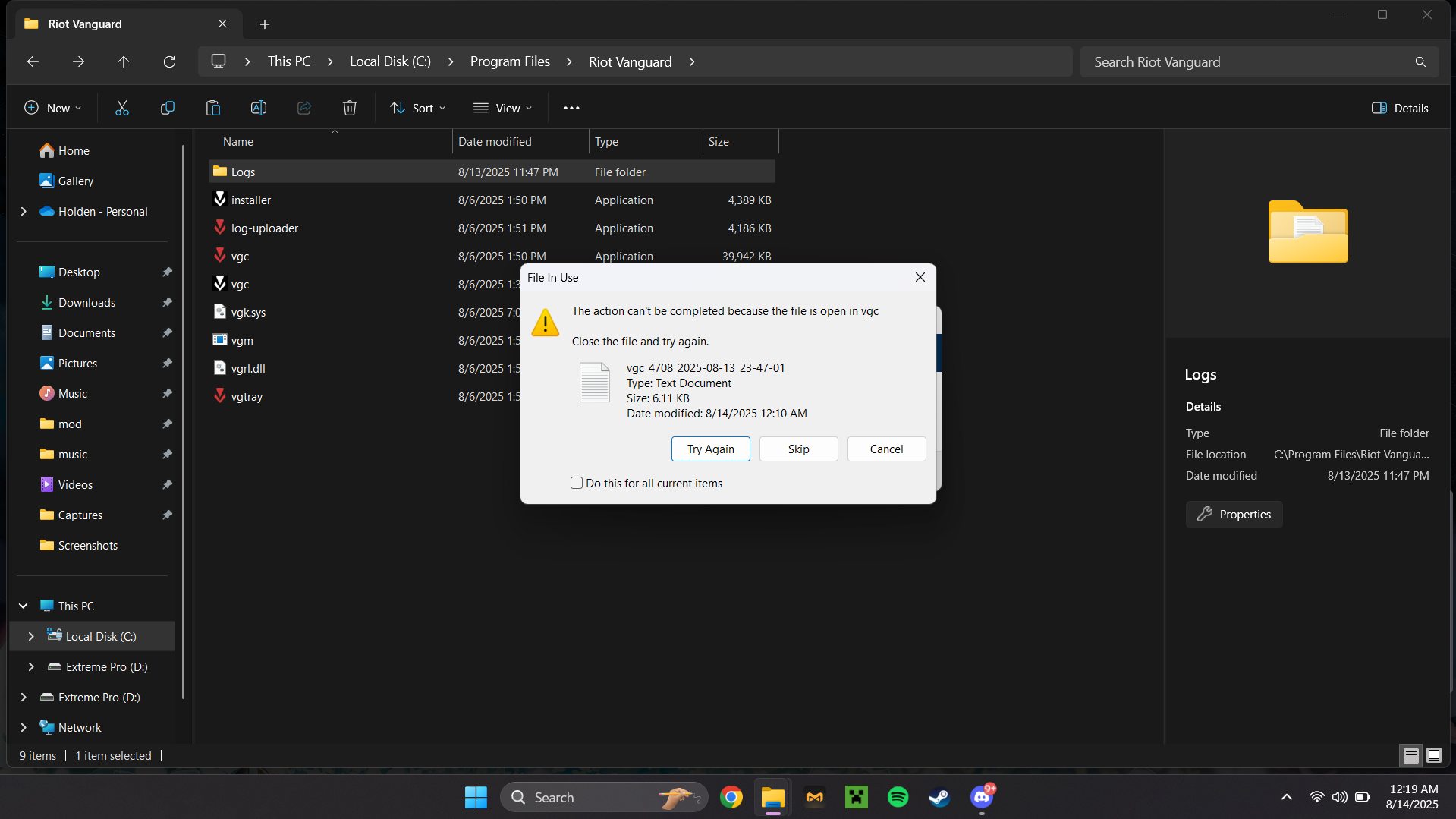Add a new tab with plus icon
The height and width of the screenshot is (819, 1456).
tap(264, 24)
